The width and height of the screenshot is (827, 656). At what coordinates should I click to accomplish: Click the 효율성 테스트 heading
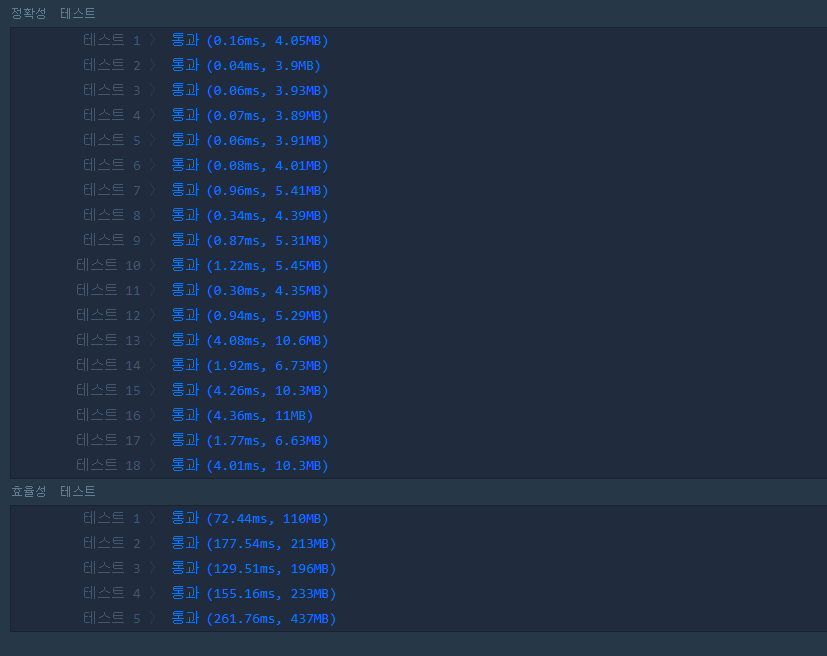click(53, 491)
